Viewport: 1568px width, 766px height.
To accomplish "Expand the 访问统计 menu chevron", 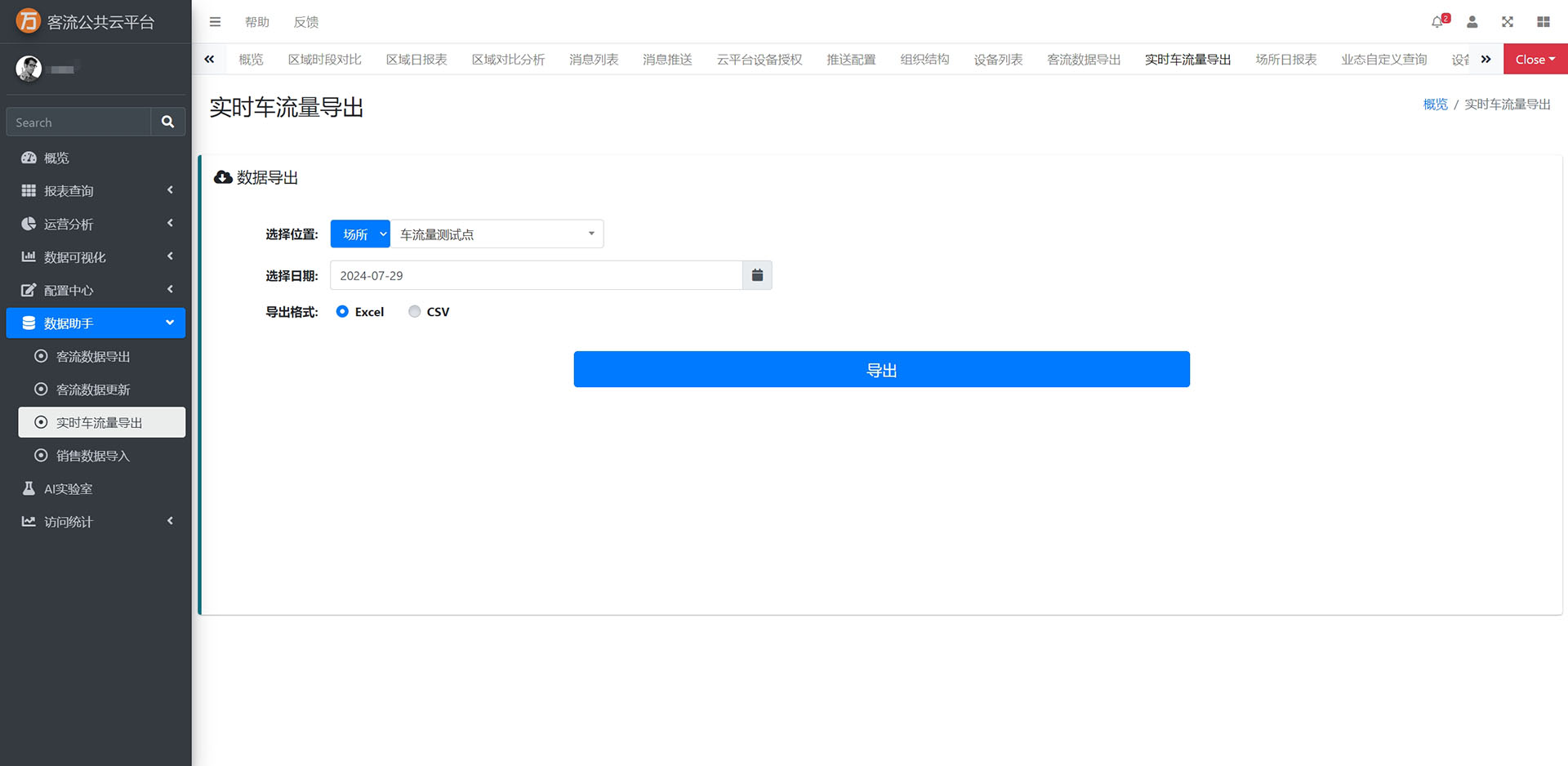I will coord(170,521).
